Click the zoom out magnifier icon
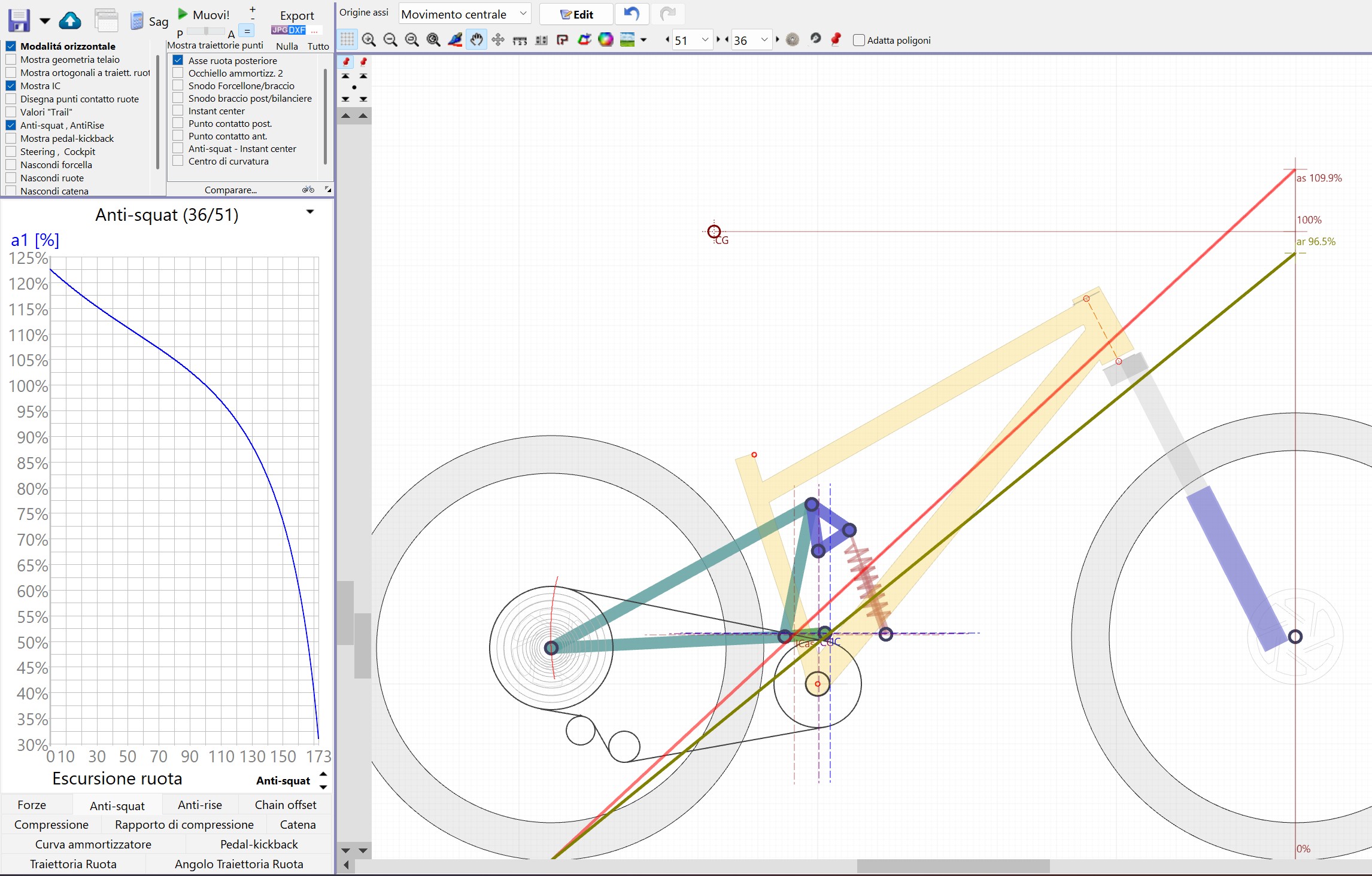The image size is (1372, 876). click(390, 40)
